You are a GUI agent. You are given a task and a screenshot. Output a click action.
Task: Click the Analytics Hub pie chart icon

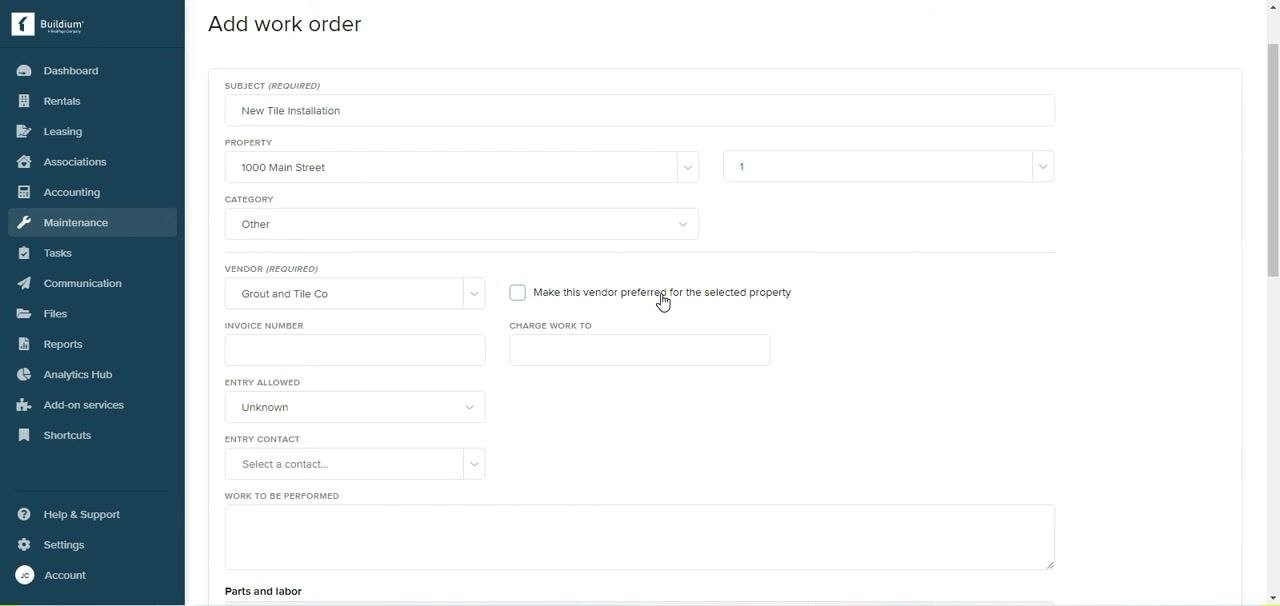[24, 374]
